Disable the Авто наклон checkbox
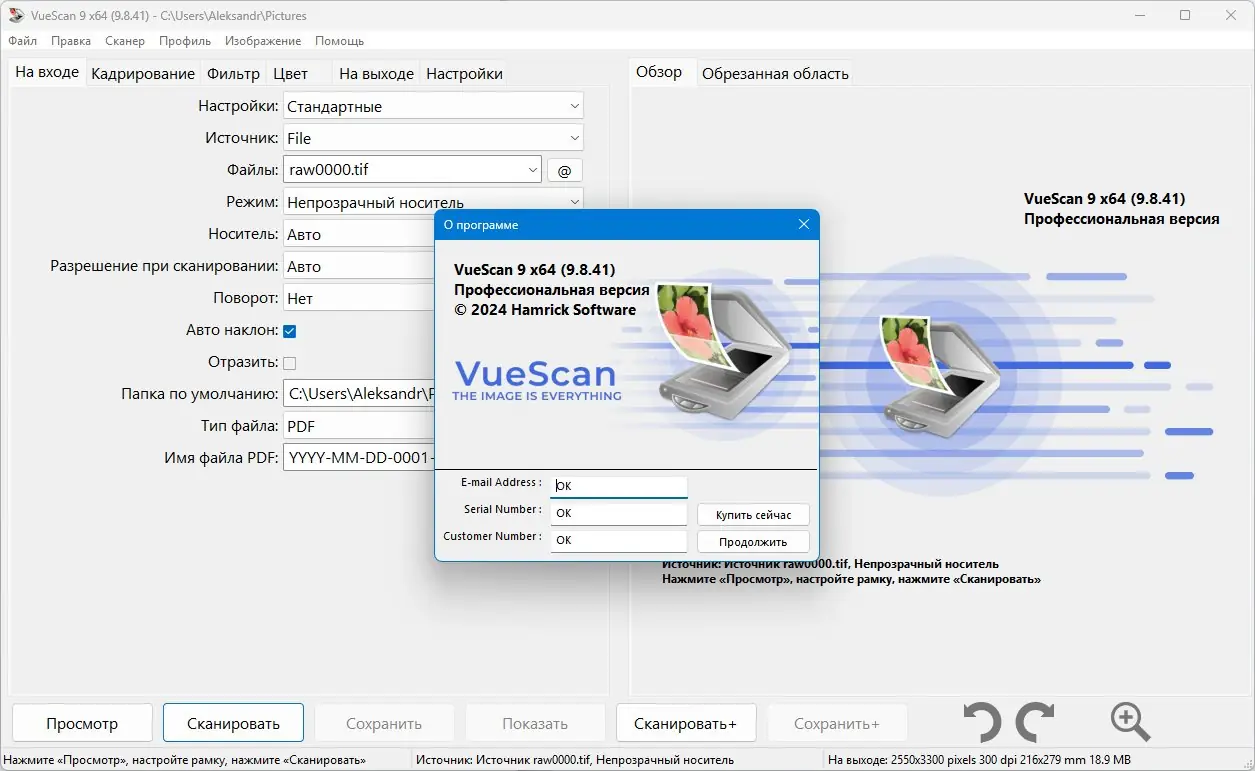The image size is (1255, 771). (290, 331)
